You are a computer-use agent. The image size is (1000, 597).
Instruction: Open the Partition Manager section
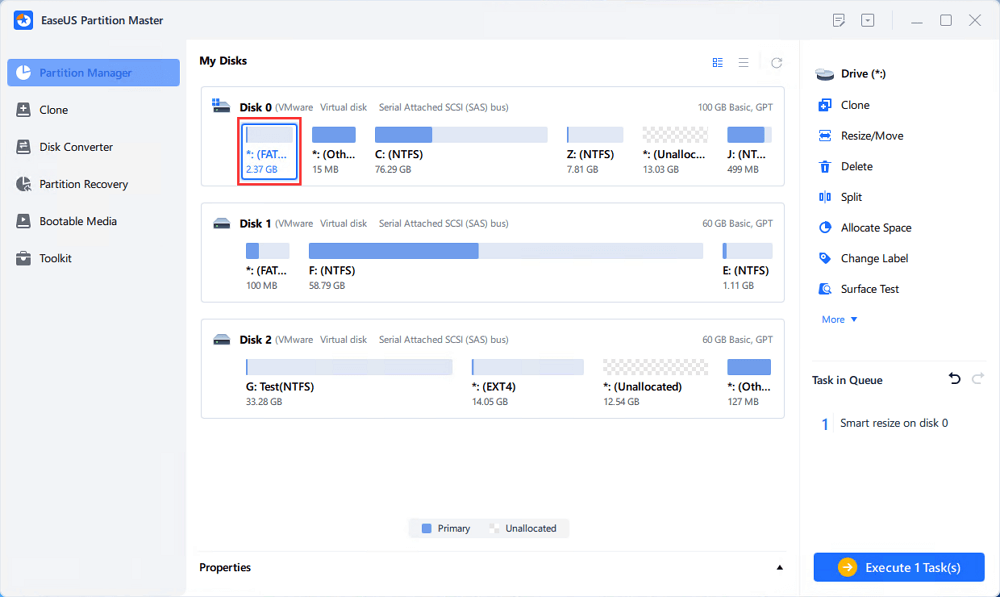pos(93,73)
